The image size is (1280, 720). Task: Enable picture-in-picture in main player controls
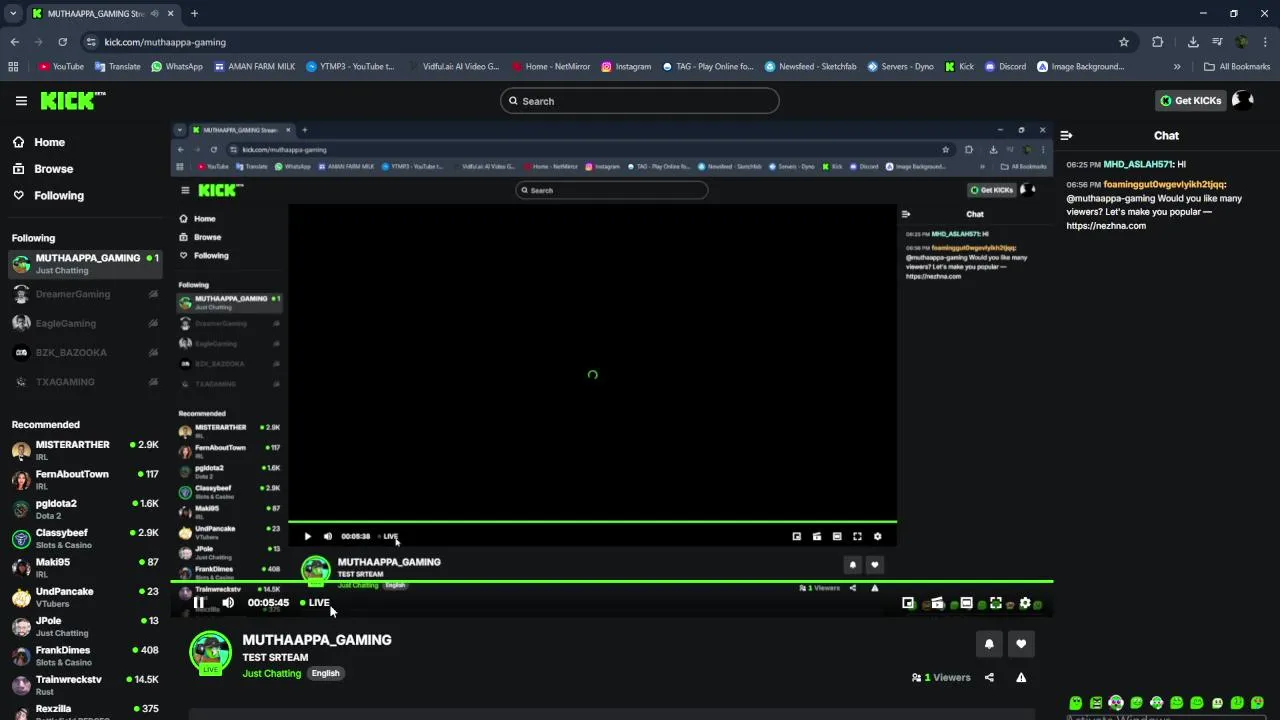(x=908, y=603)
